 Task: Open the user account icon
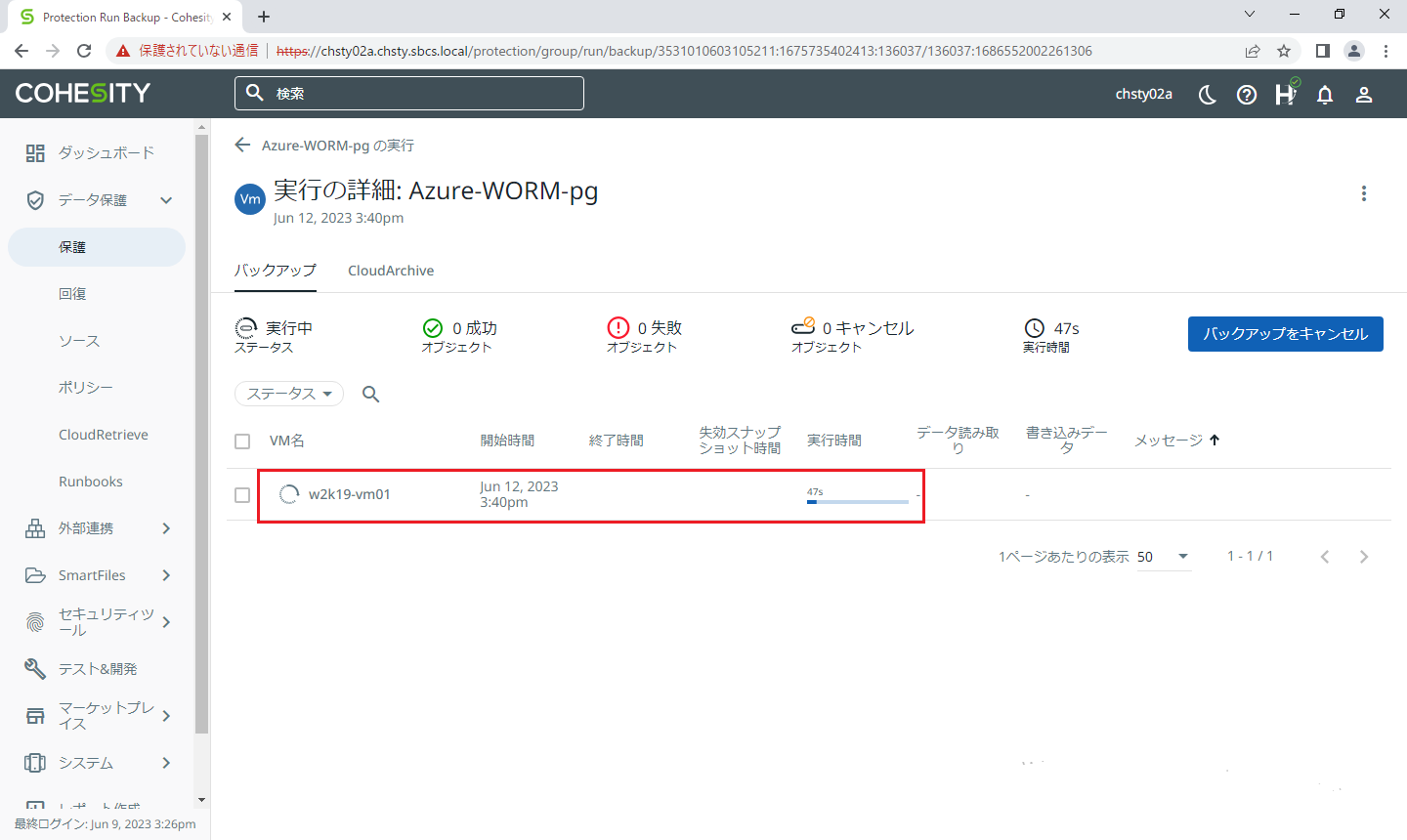pos(1364,95)
